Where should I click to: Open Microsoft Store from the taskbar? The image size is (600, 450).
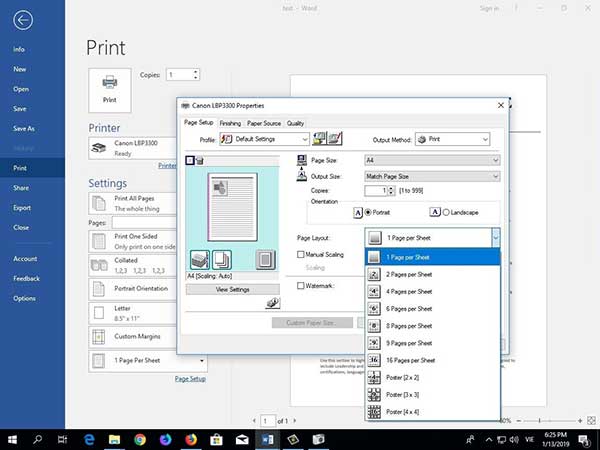point(217,440)
